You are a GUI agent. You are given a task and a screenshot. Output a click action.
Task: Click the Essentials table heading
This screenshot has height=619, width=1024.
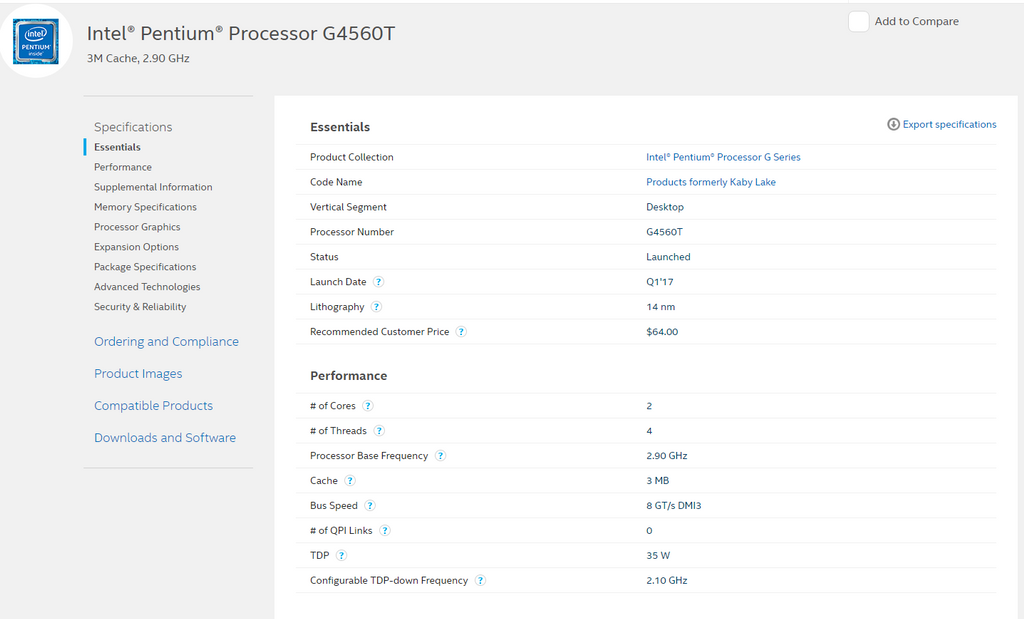[340, 127]
